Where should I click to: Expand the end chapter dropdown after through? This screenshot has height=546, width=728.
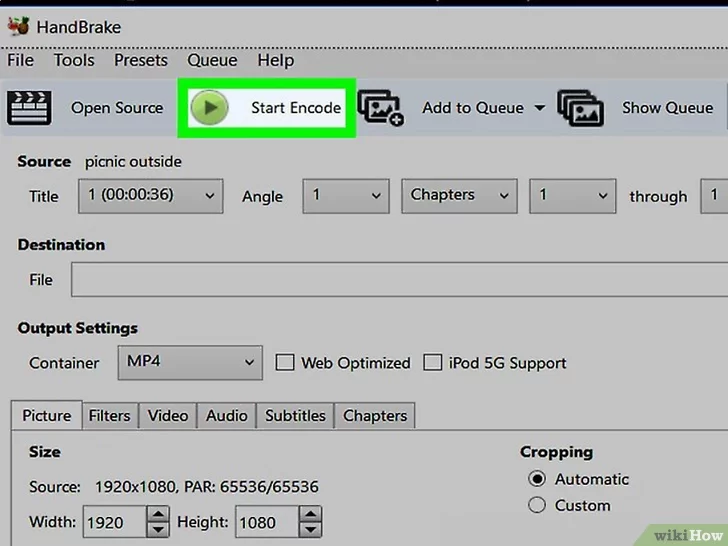click(714, 196)
